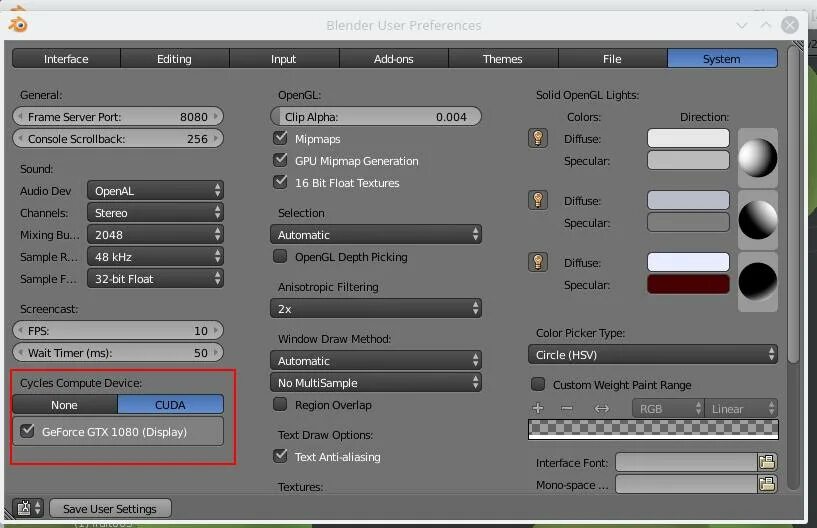Open Color Picker Type Circle (HSV) dropdown
This screenshot has height=528, width=817.
[x=653, y=354]
